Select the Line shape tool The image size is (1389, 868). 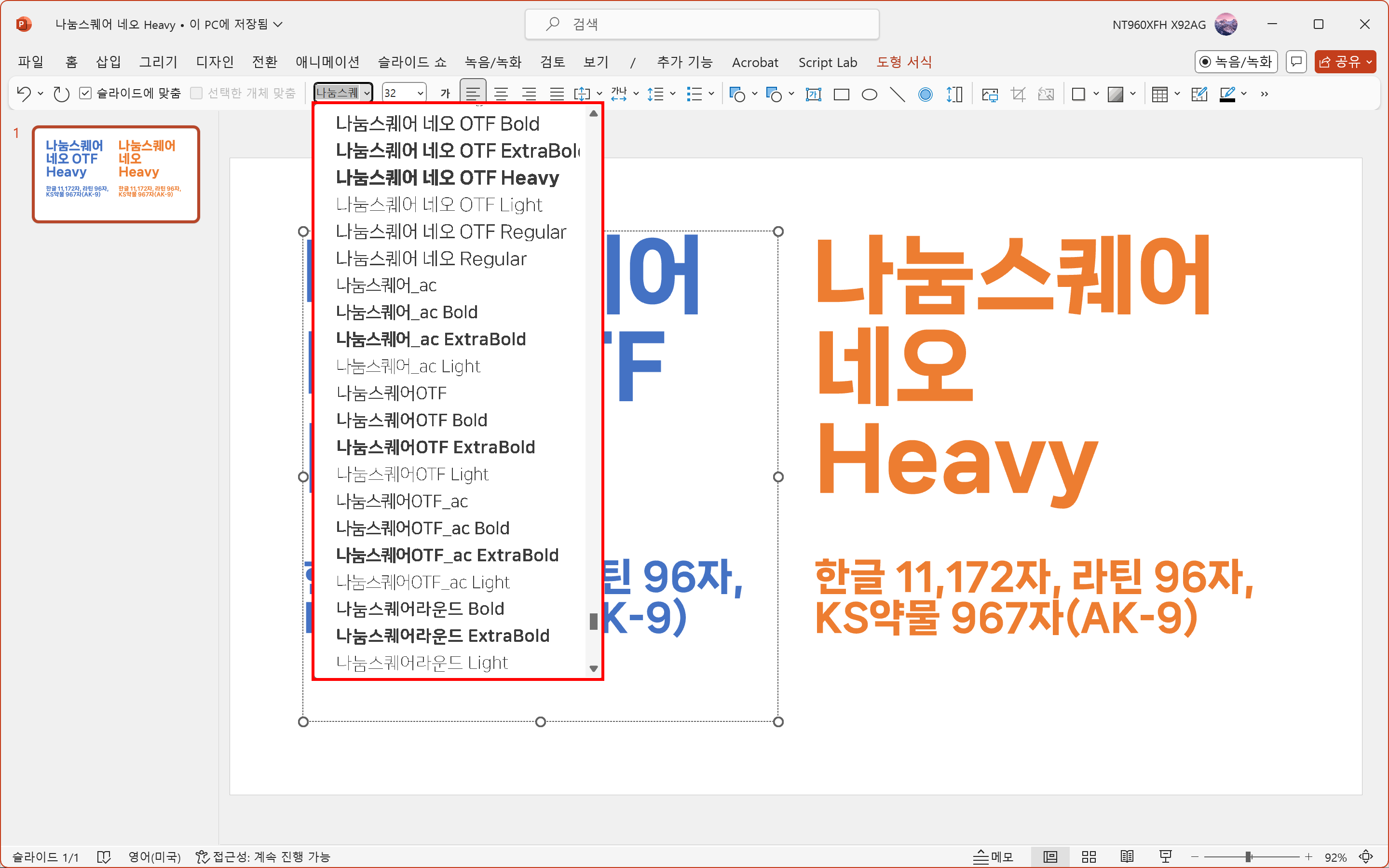(x=897, y=94)
